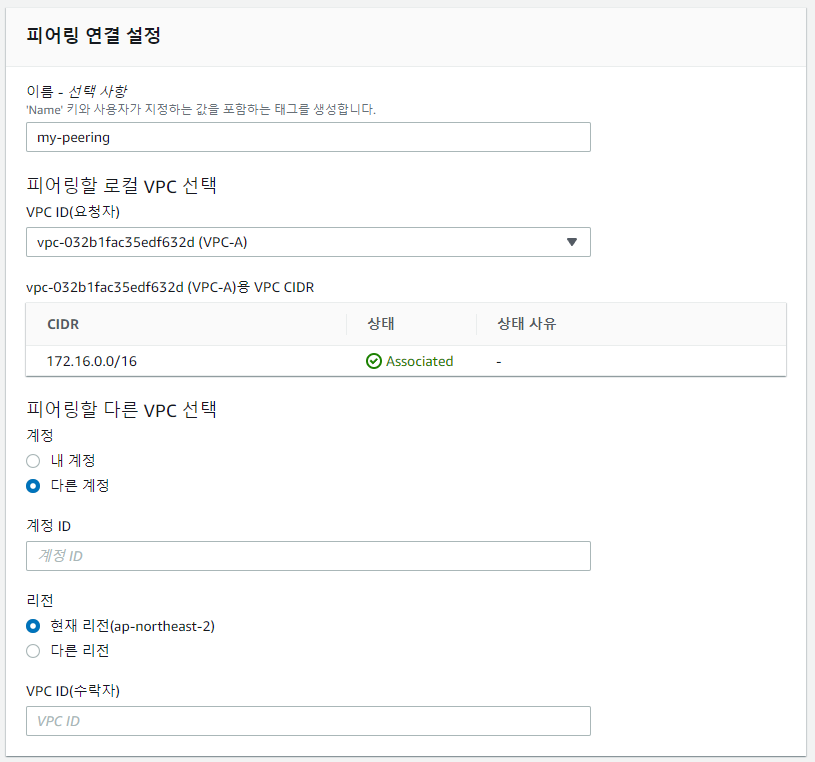The image size is (815, 762).
Task: Click the 다른 계정 label text
Action: coord(80,485)
